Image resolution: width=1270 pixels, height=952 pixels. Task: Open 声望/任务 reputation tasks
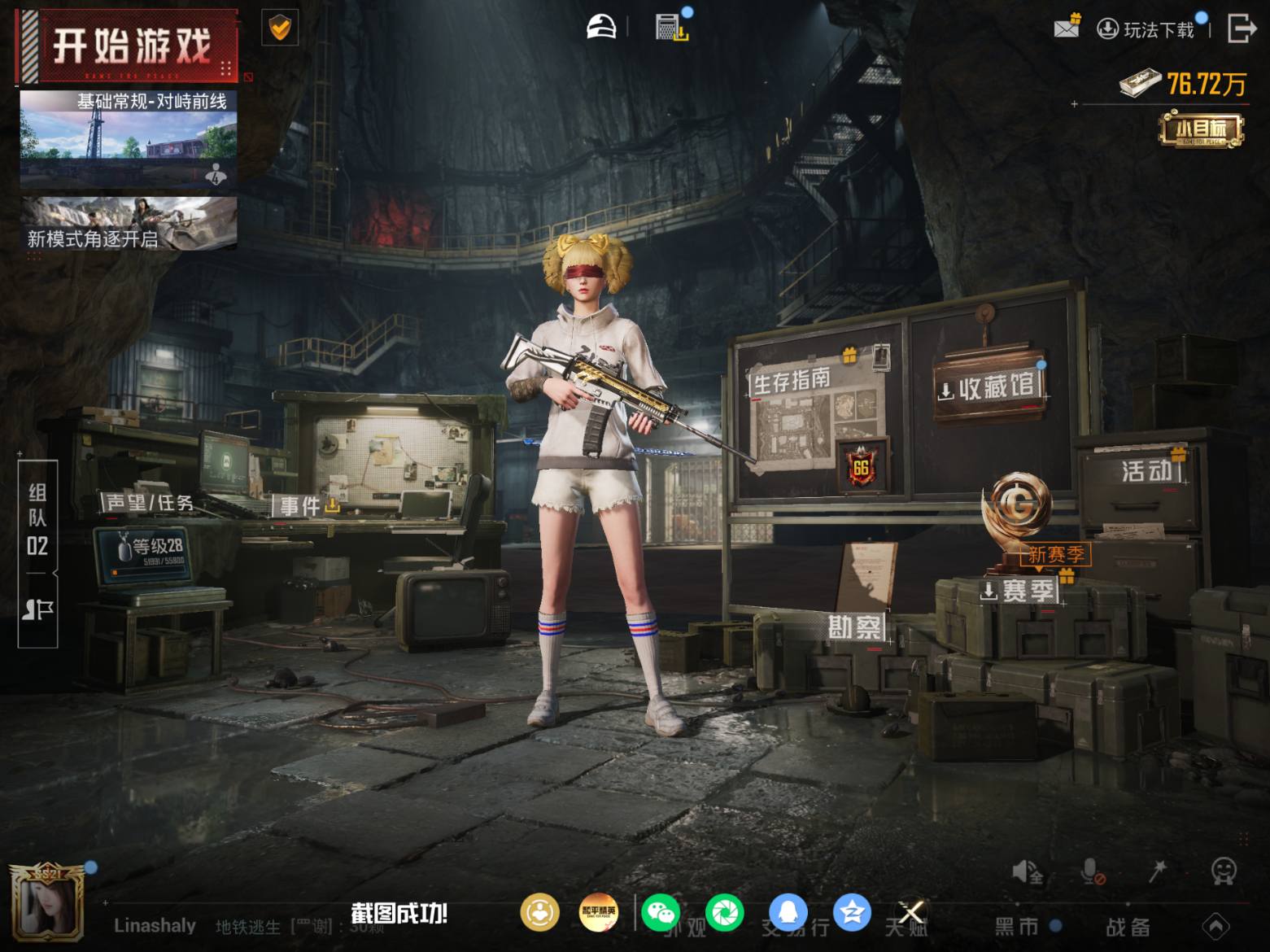150,503
